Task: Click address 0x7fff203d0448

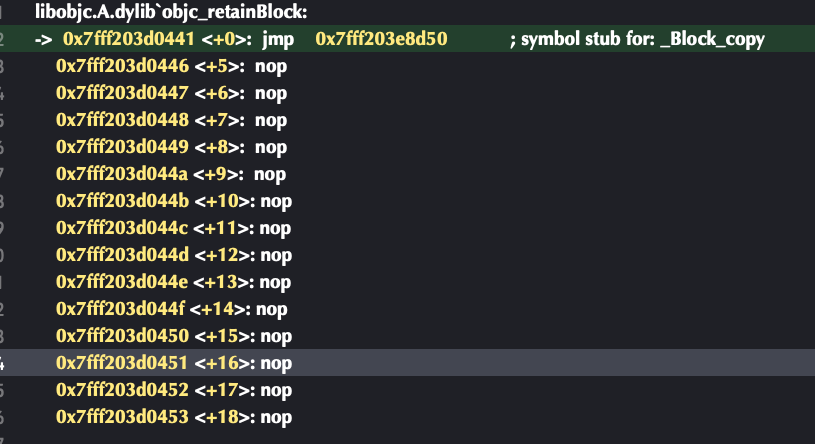Action: (x=122, y=120)
